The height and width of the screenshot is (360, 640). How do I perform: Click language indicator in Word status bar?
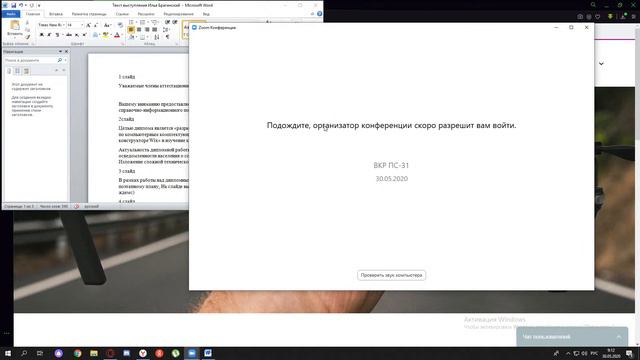91,206
